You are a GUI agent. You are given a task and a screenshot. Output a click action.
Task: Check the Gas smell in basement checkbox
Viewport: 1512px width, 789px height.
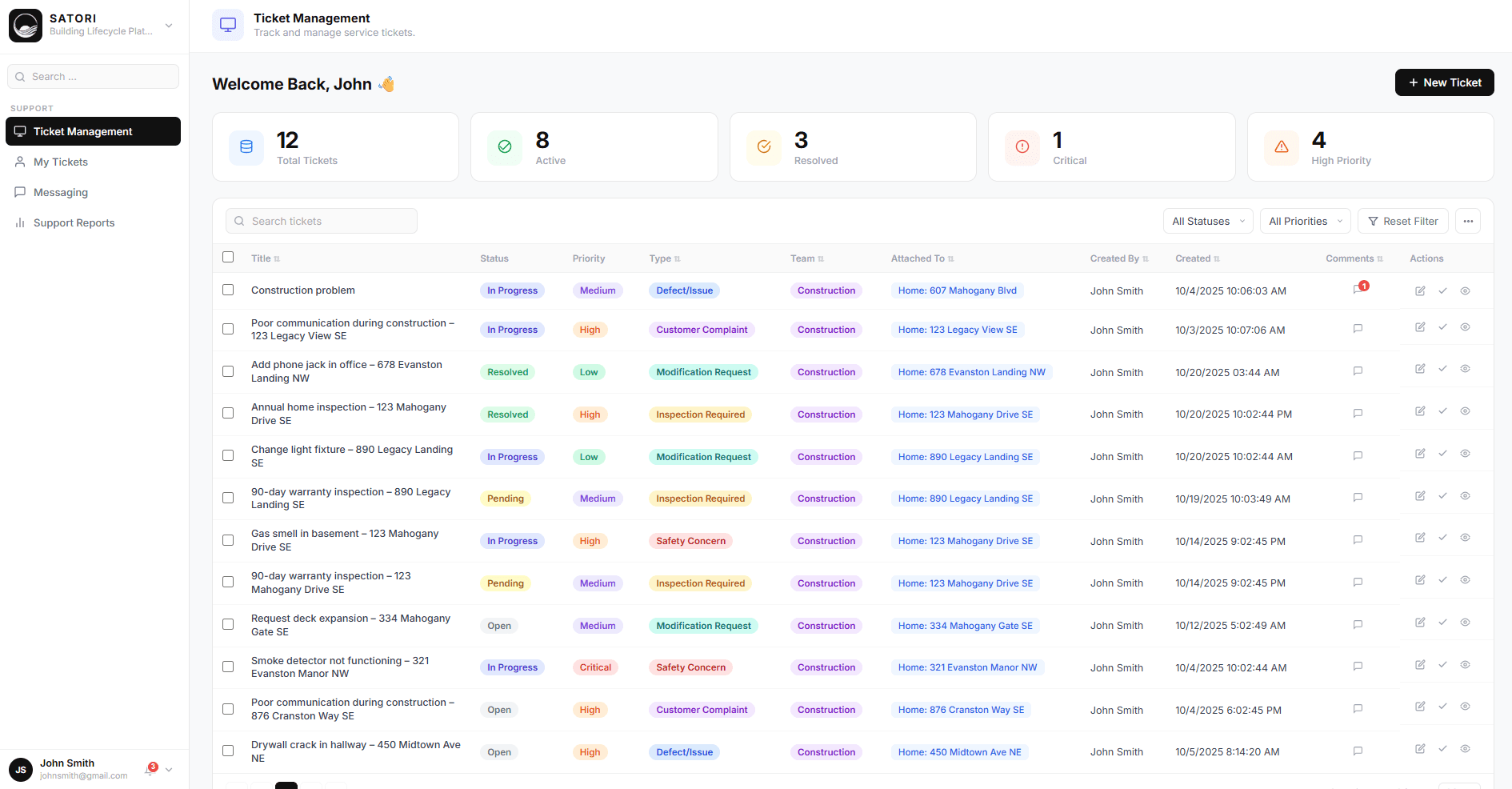[x=228, y=540]
